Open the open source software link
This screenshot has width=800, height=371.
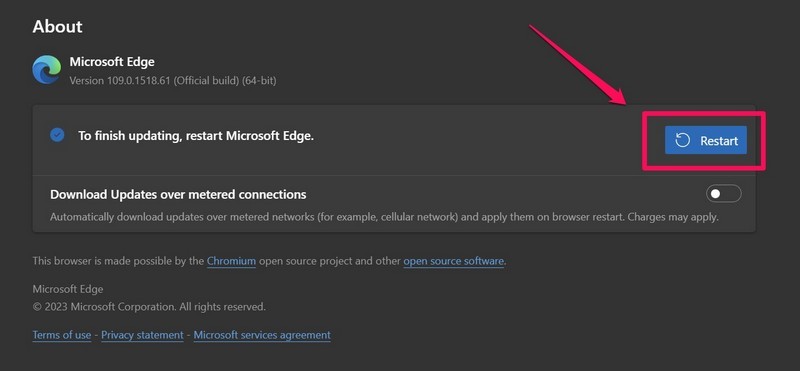click(x=454, y=261)
